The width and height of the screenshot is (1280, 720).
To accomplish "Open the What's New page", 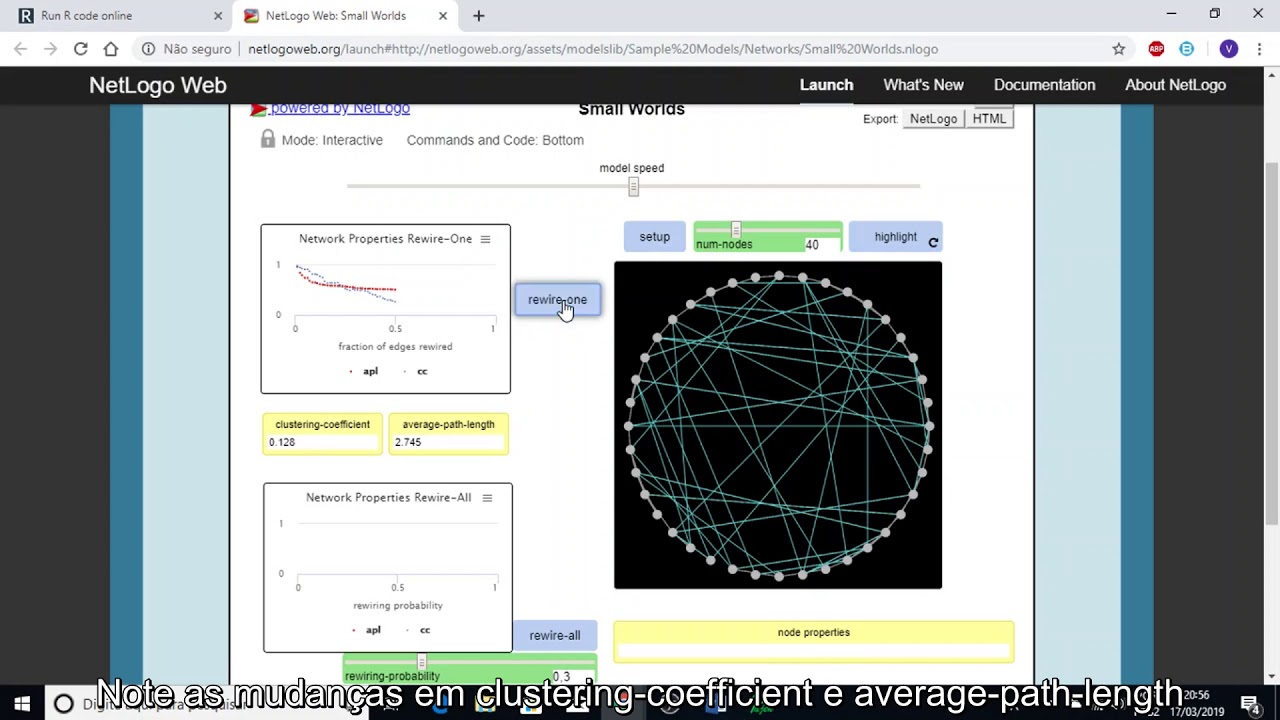I will (923, 85).
